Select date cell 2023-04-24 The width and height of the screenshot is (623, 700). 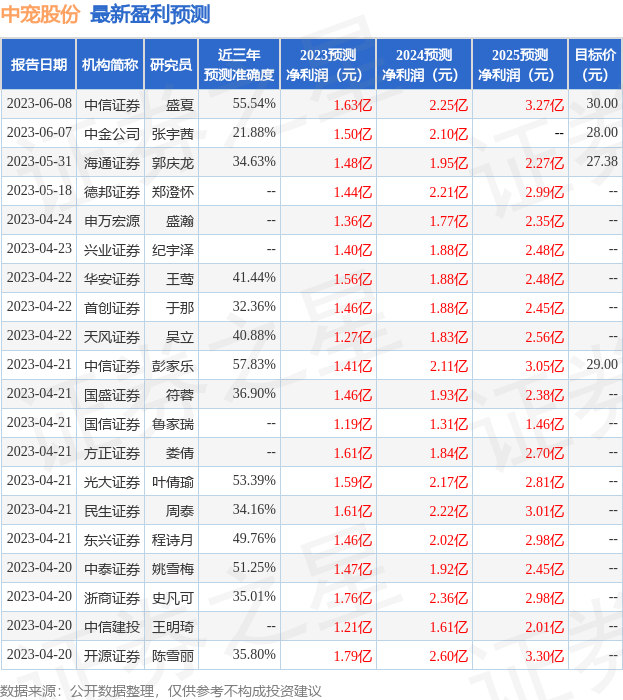(39, 220)
